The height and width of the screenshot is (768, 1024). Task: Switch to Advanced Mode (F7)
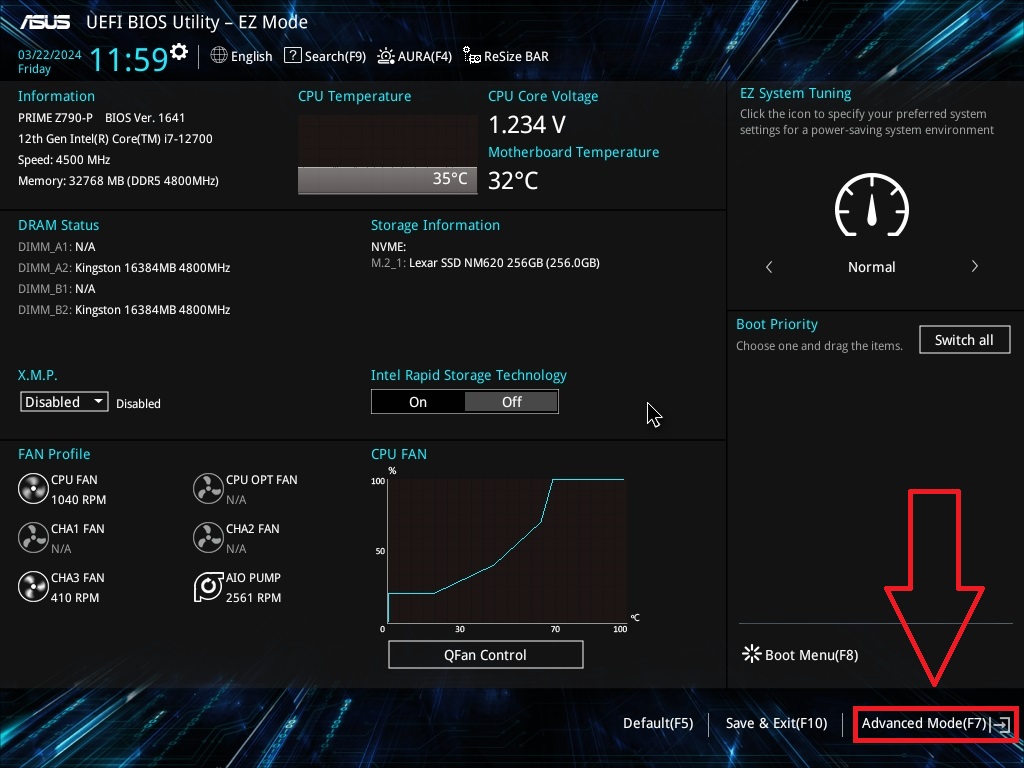[x=934, y=723]
